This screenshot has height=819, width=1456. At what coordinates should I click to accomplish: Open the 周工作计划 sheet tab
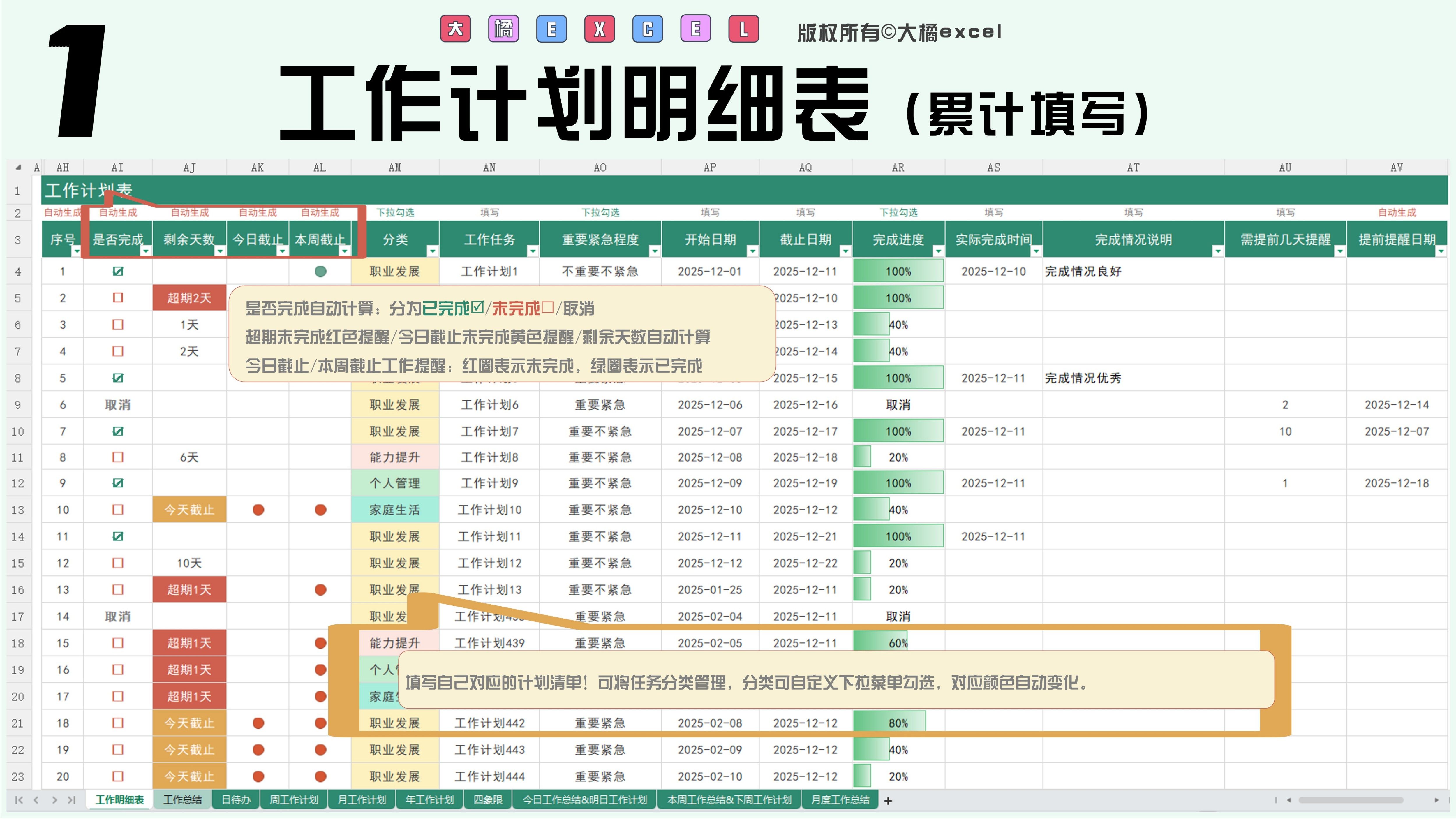click(x=293, y=800)
